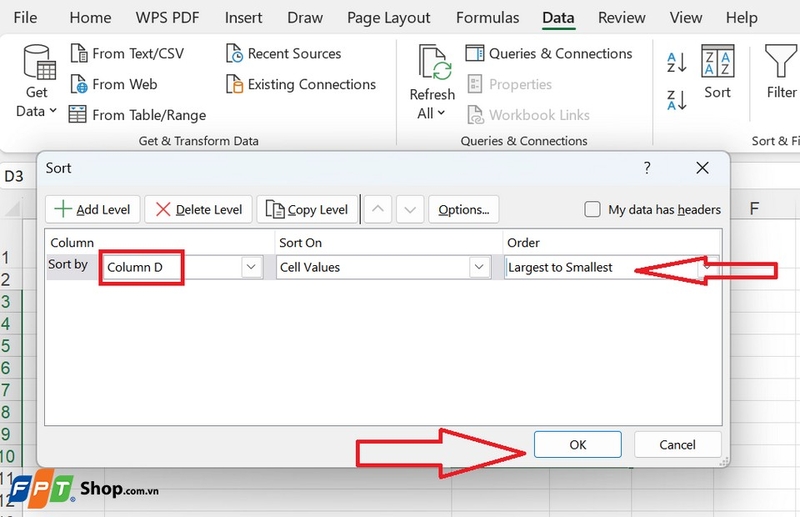Open the View tab
800x517 pixels.
point(686,18)
